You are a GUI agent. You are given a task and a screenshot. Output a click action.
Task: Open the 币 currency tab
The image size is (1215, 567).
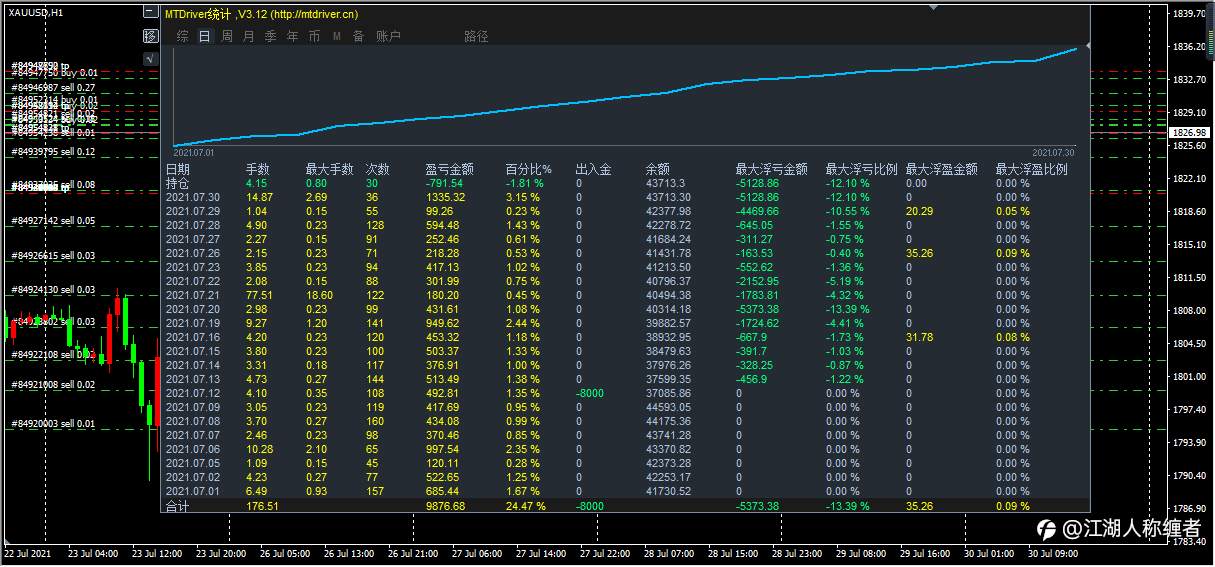click(x=314, y=36)
